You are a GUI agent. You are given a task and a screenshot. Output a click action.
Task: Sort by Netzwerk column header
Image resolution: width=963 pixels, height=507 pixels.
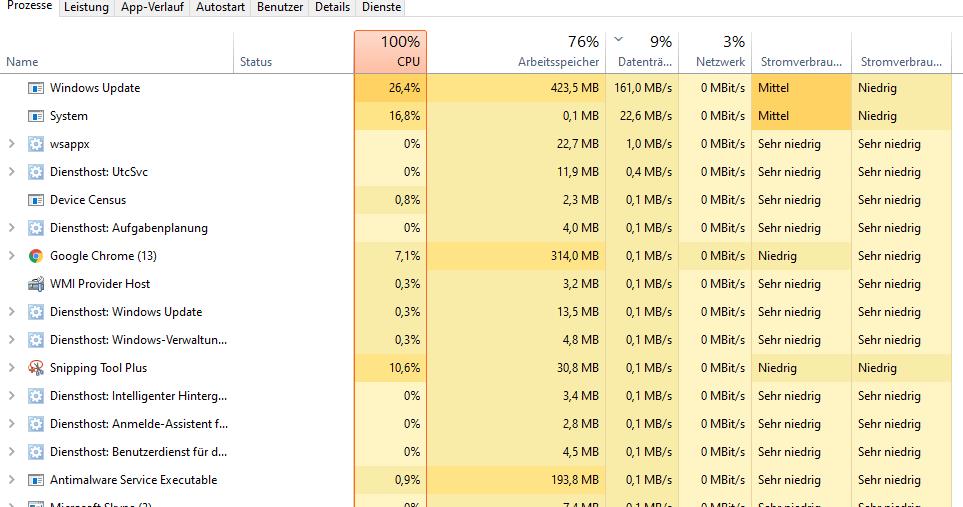pos(715,52)
